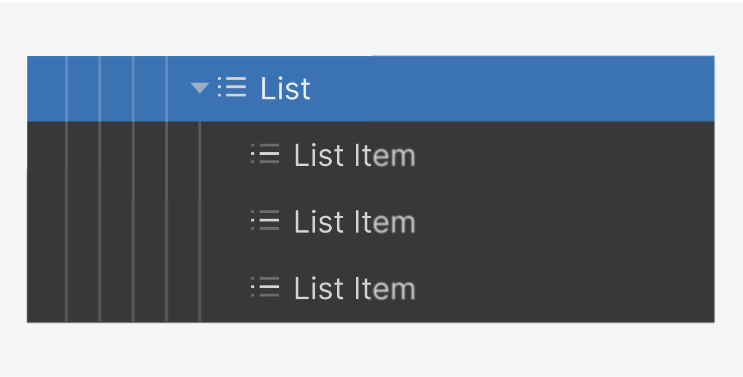This screenshot has height=377, width=743.
Task: Click empty row space after third List Item label
Action: pyautogui.click(x=564, y=287)
